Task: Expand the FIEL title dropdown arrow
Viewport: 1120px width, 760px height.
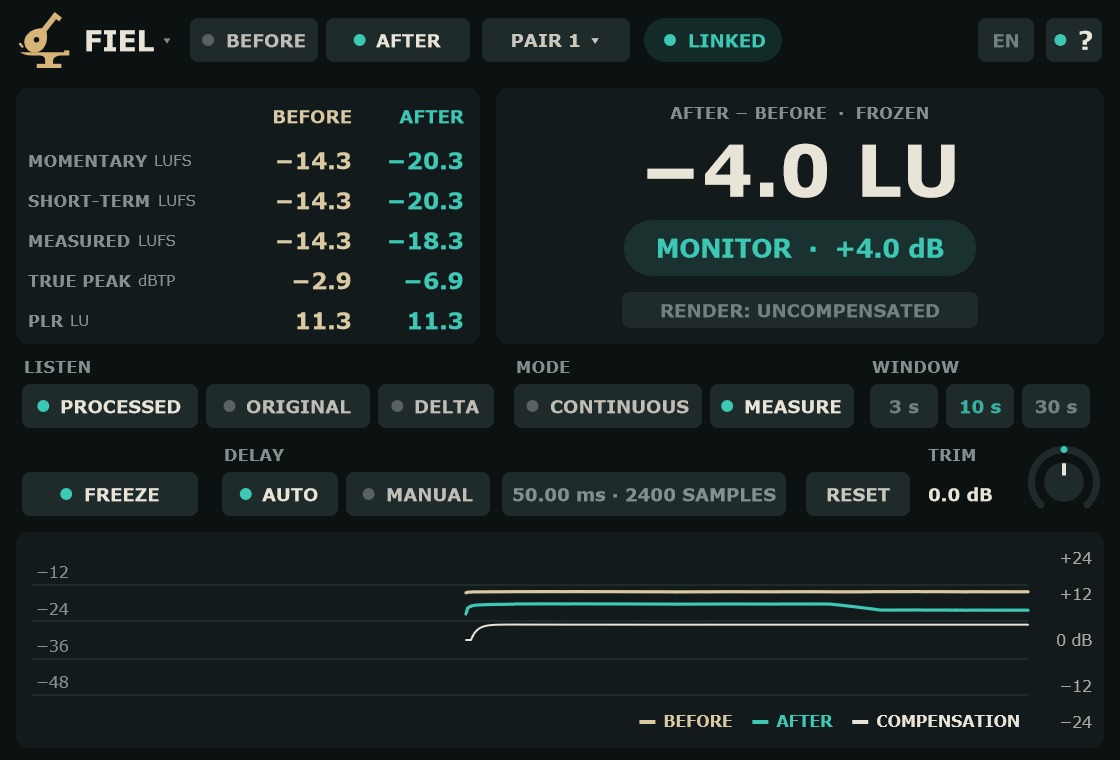Action: pyautogui.click(x=166, y=41)
